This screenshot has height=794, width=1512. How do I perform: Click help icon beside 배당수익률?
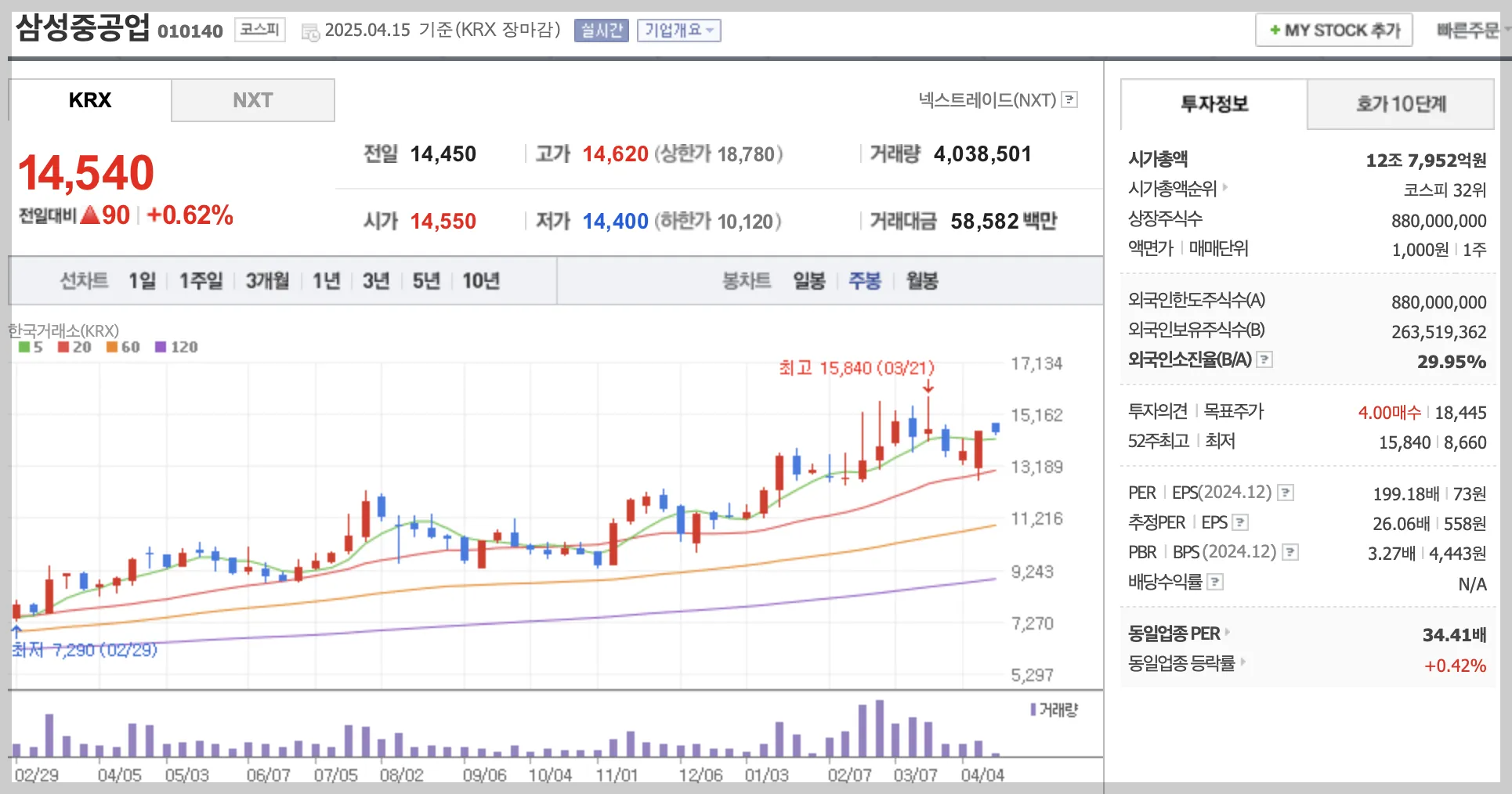1215,582
